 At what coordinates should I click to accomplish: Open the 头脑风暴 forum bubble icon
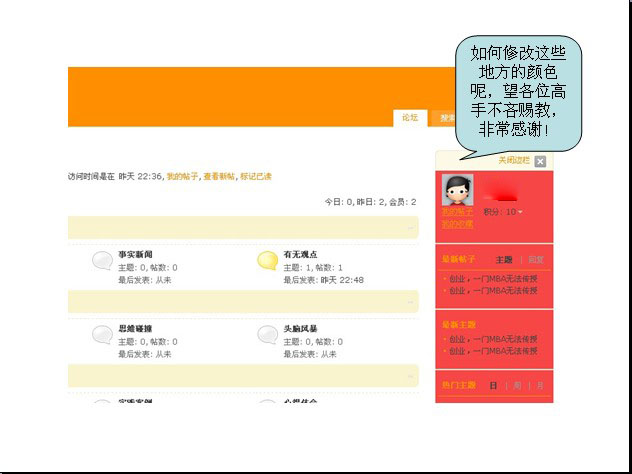(x=268, y=335)
